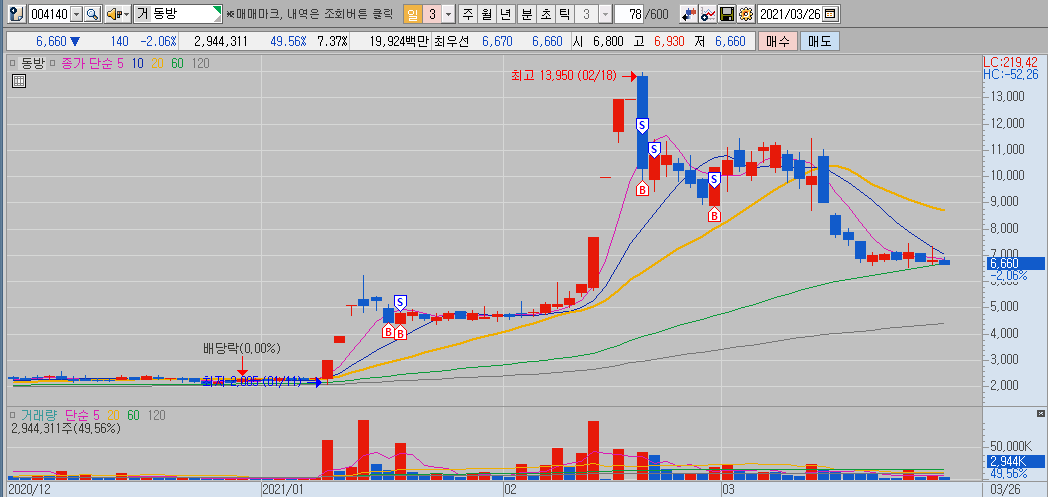Click the S sell marker at the 13,950 peak candle
The image size is (1048, 497).
pos(642,125)
